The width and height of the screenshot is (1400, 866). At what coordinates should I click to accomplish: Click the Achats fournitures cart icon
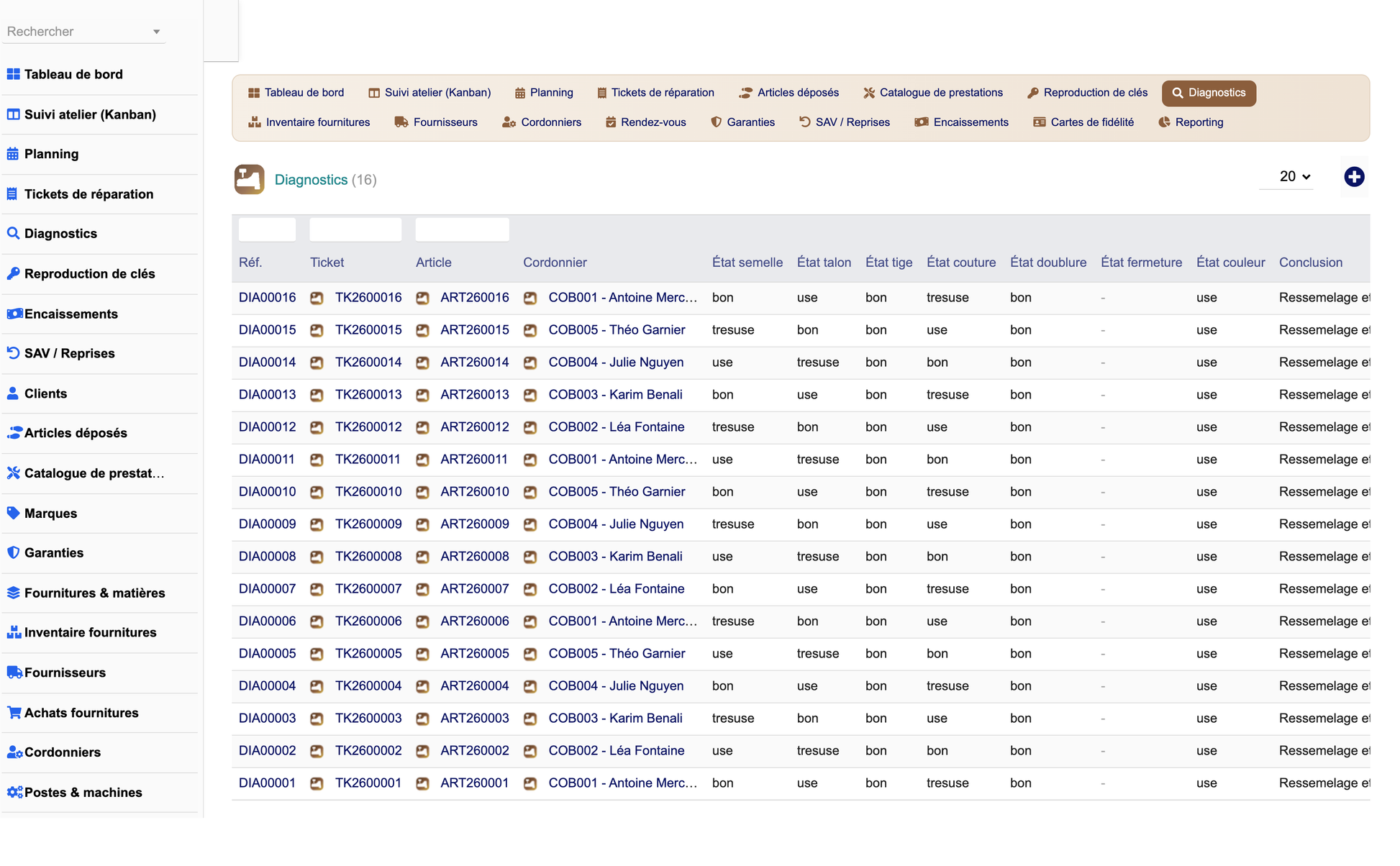(x=14, y=714)
